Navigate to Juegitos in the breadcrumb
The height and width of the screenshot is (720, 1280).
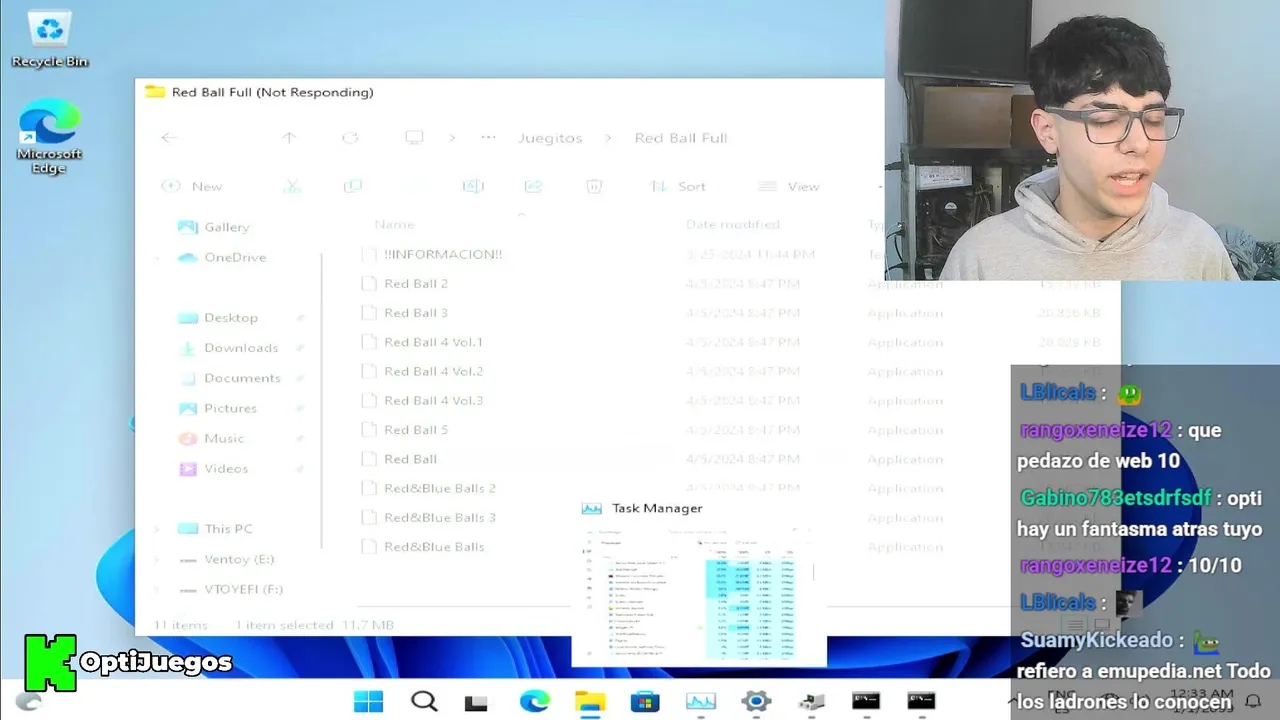click(x=550, y=138)
